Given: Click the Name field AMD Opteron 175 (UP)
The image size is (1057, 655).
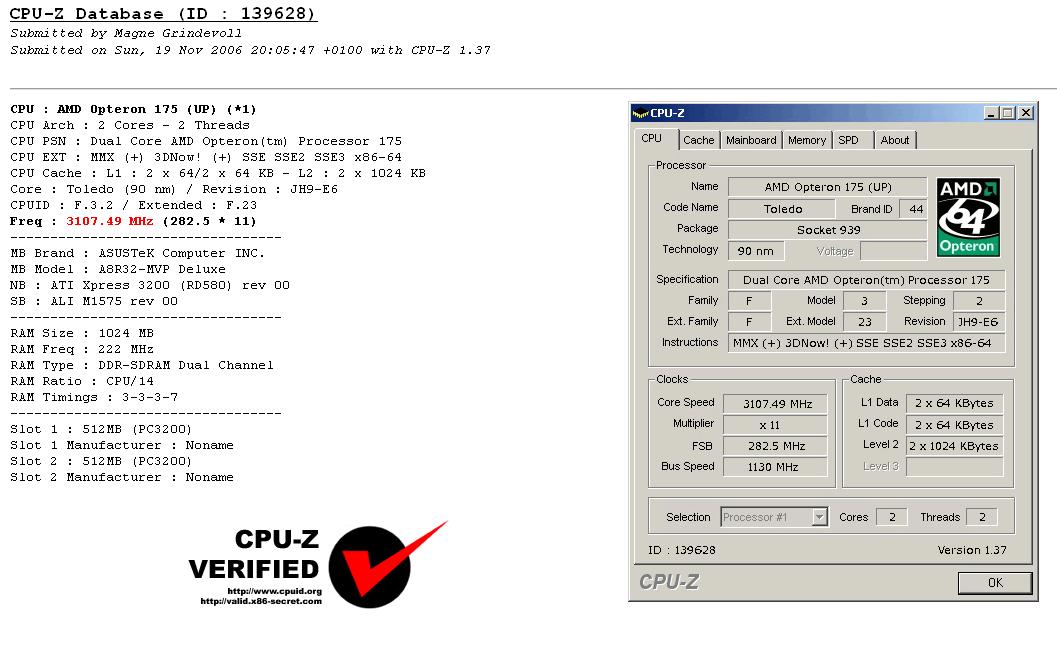Looking at the screenshot, I should click(x=828, y=187).
